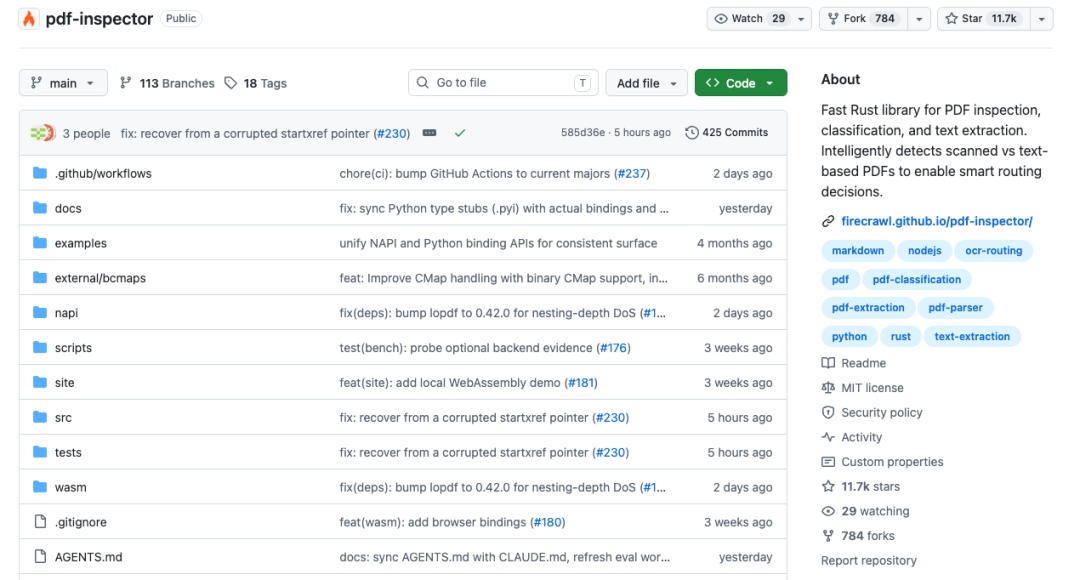Click the wasm folder icon
Screen dimensions: 1080x580
click(x=40, y=486)
